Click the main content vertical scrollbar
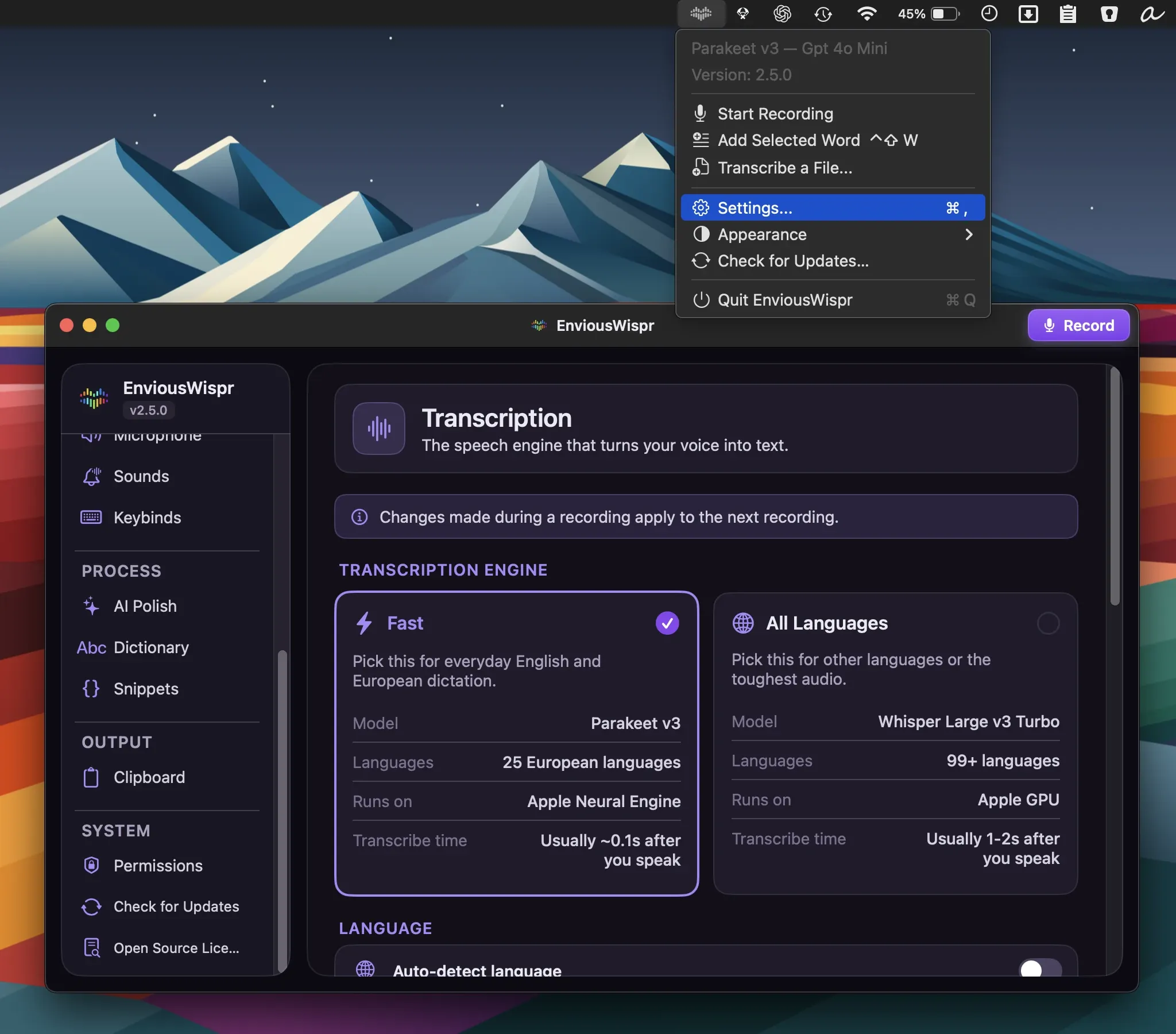The image size is (1176, 1034). coord(1115,485)
